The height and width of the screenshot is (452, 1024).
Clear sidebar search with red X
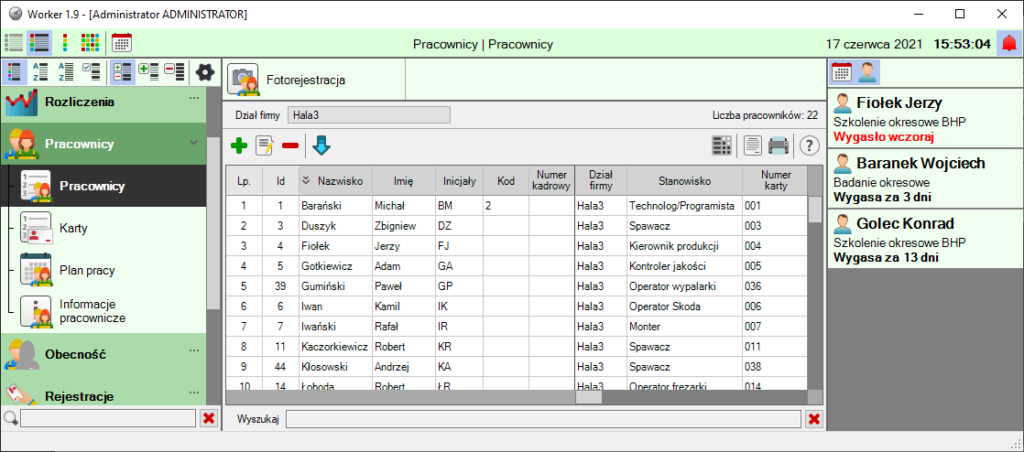click(x=208, y=418)
